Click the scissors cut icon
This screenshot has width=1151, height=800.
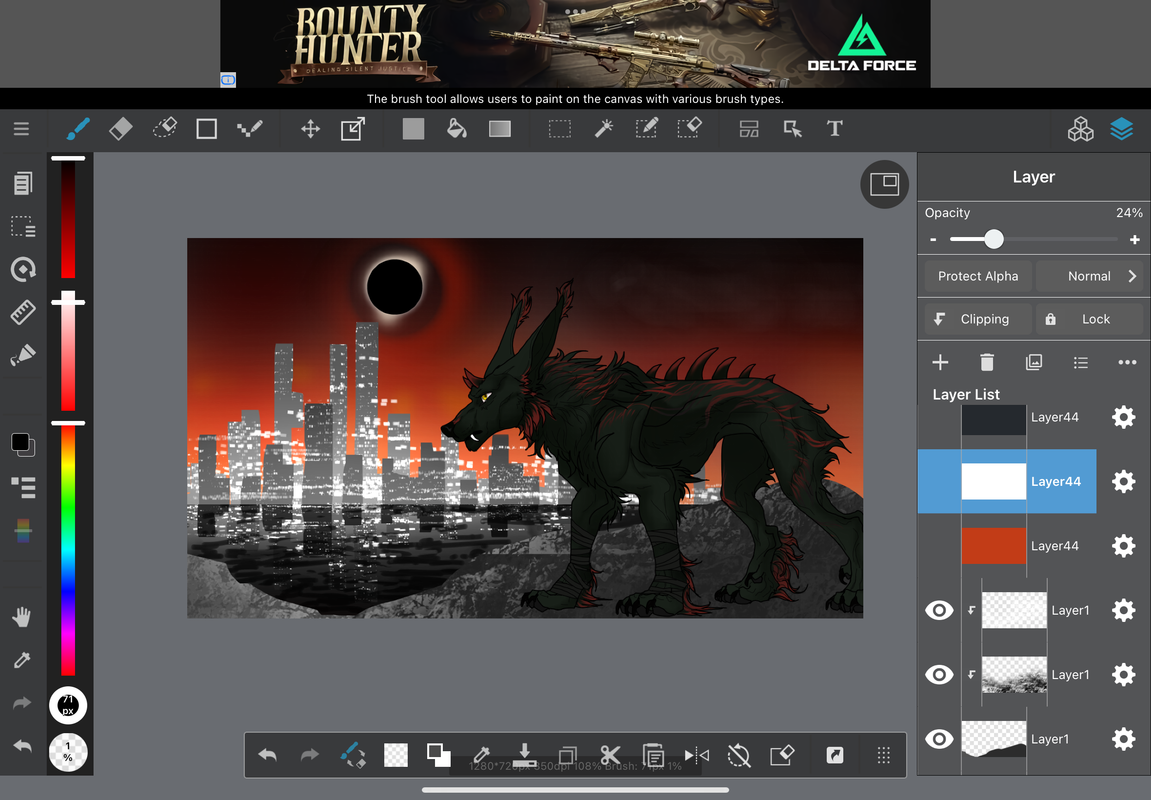tap(610, 755)
